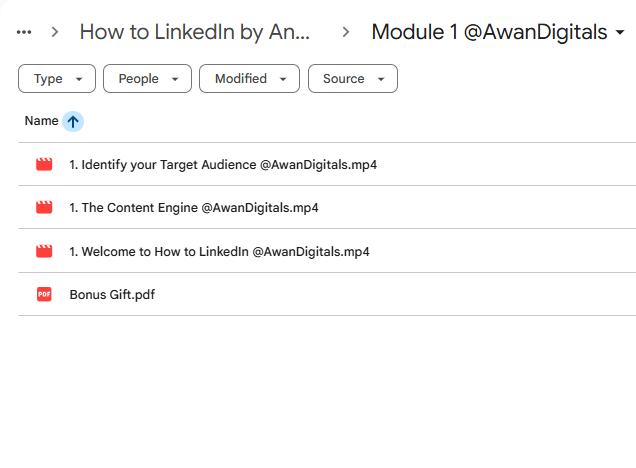Open the Source filter dropdown

353,79
